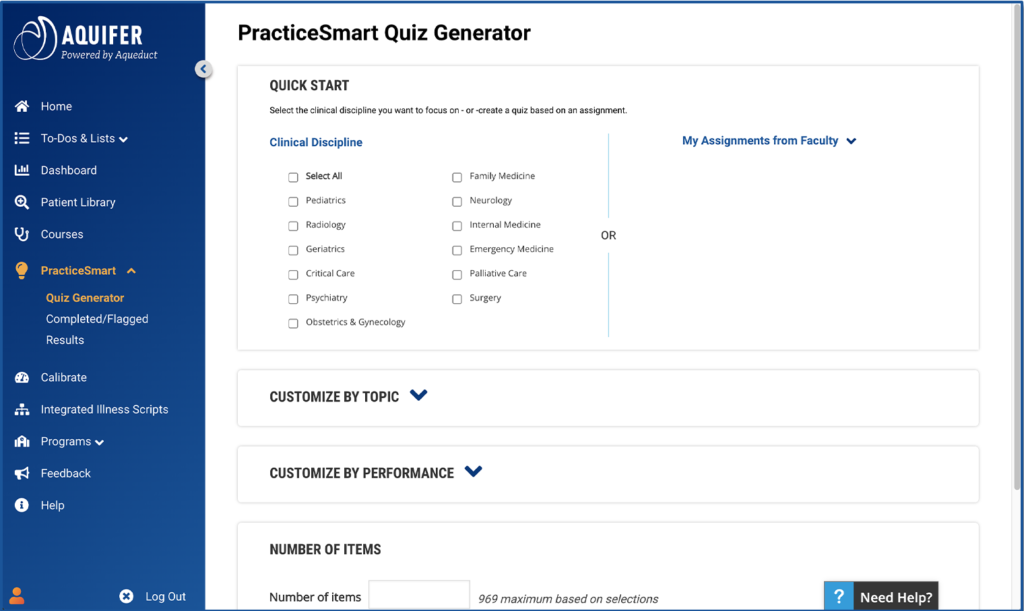Click the Number of items input field
The image size is (1024, 611).
(x=418, y=596)
